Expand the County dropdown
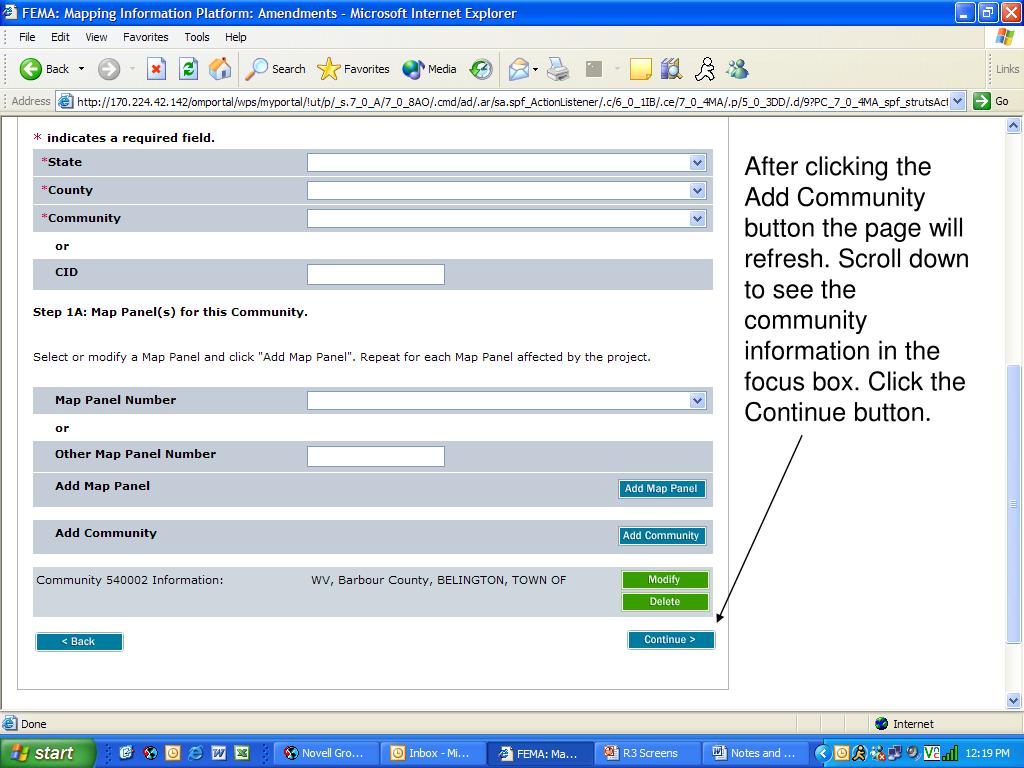This screenshot has width=1024, height=768. point(697,191)
